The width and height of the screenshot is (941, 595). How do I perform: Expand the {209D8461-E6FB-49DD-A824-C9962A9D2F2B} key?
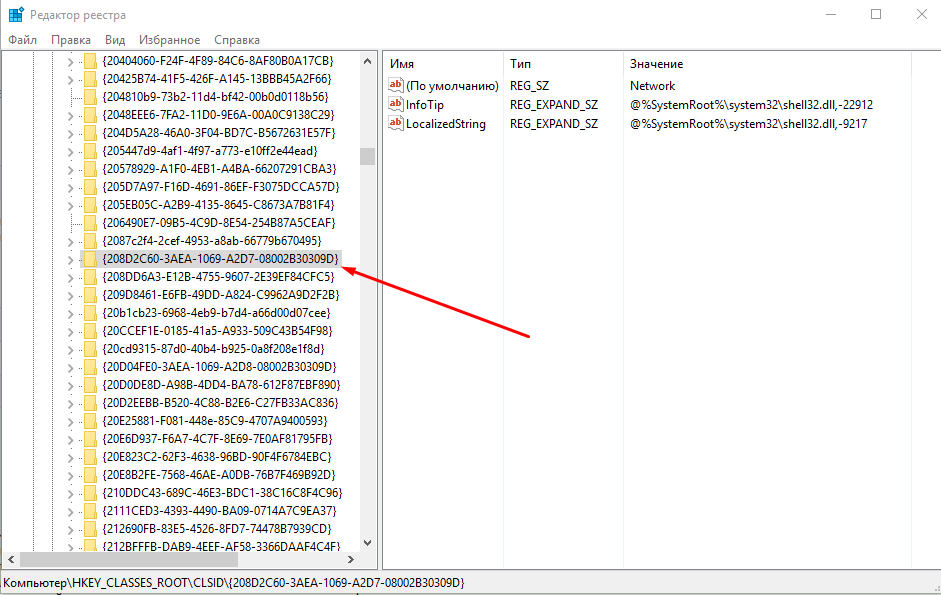[69, 295]
